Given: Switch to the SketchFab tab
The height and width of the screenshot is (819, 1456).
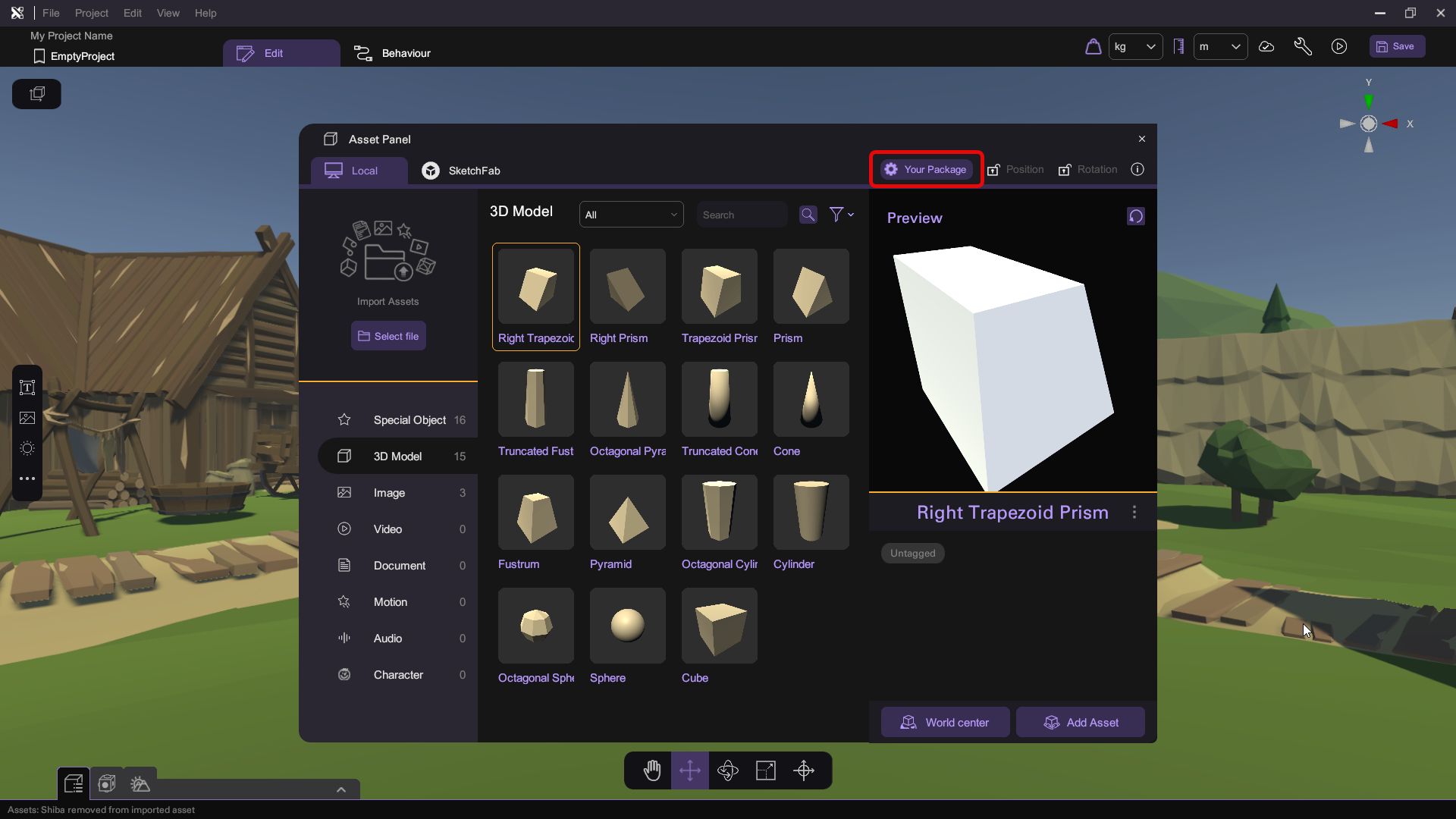Looking at the screenshot, I should (x=461, y=171).
